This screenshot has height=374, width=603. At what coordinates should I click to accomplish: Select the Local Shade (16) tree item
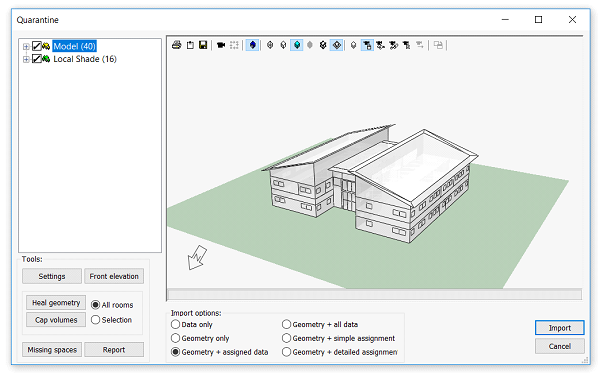(85, 59)
